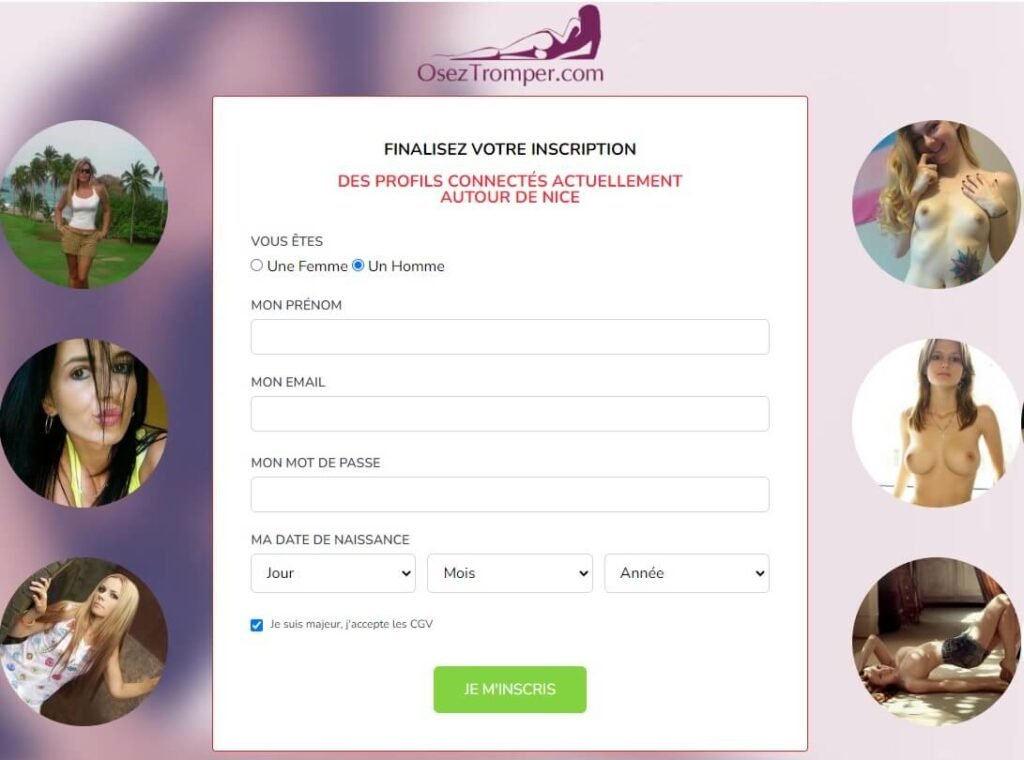Open profile photo of woman lying on floor
The width and height of the screenshot is (1024, 760).
[936, 641]
